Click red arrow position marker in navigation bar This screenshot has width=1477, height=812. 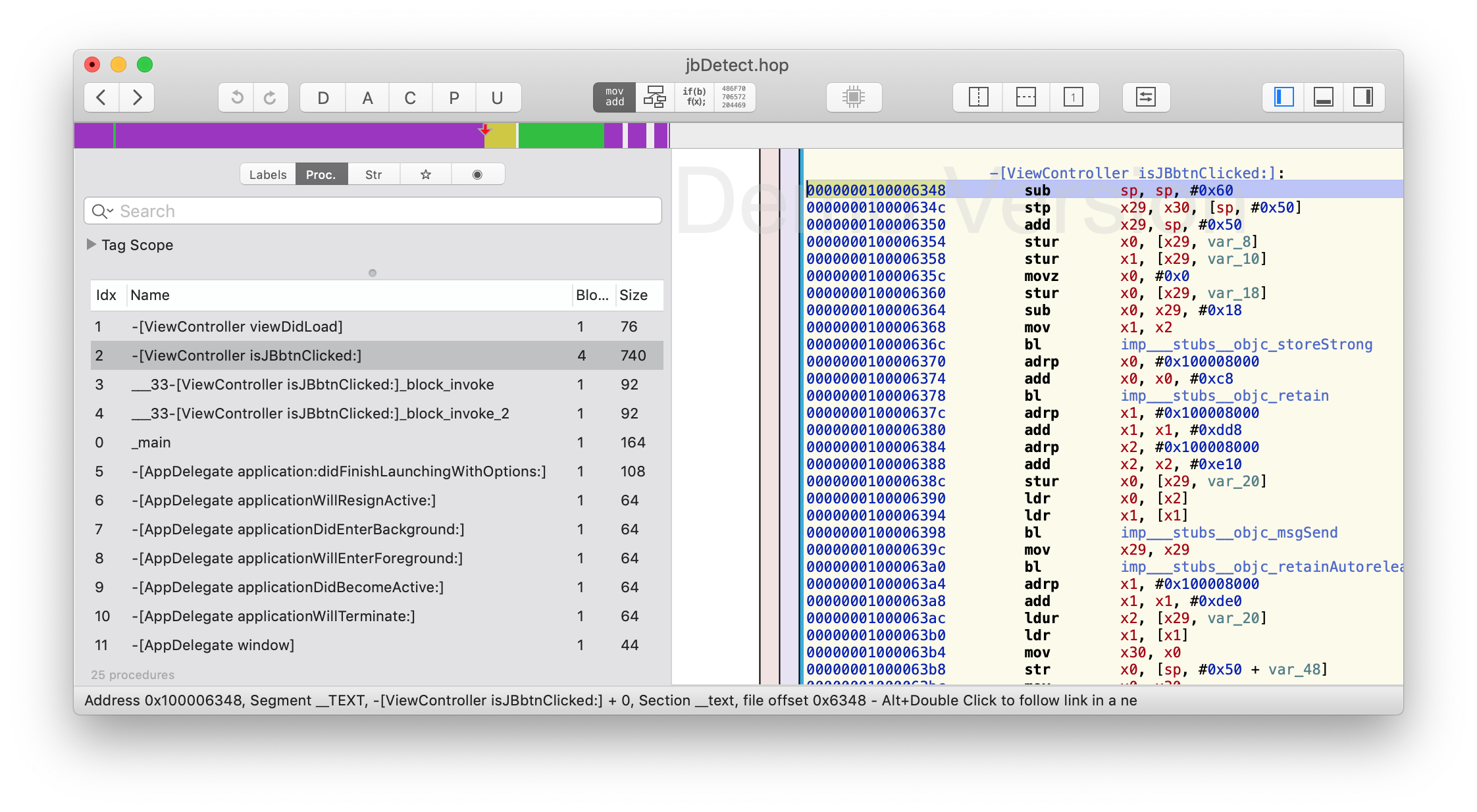tap(485, 129)
